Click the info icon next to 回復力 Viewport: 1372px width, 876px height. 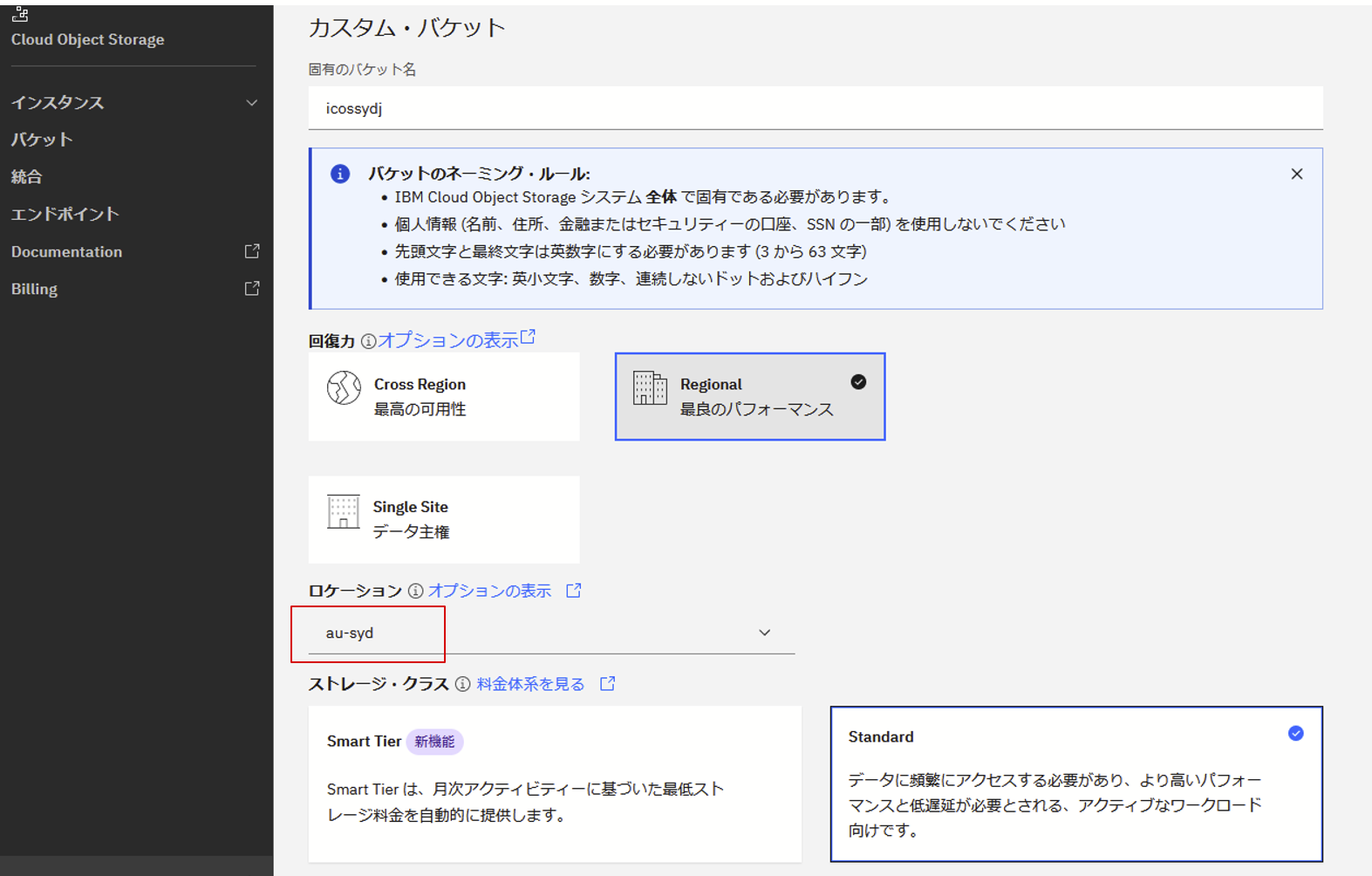(368, 341)
